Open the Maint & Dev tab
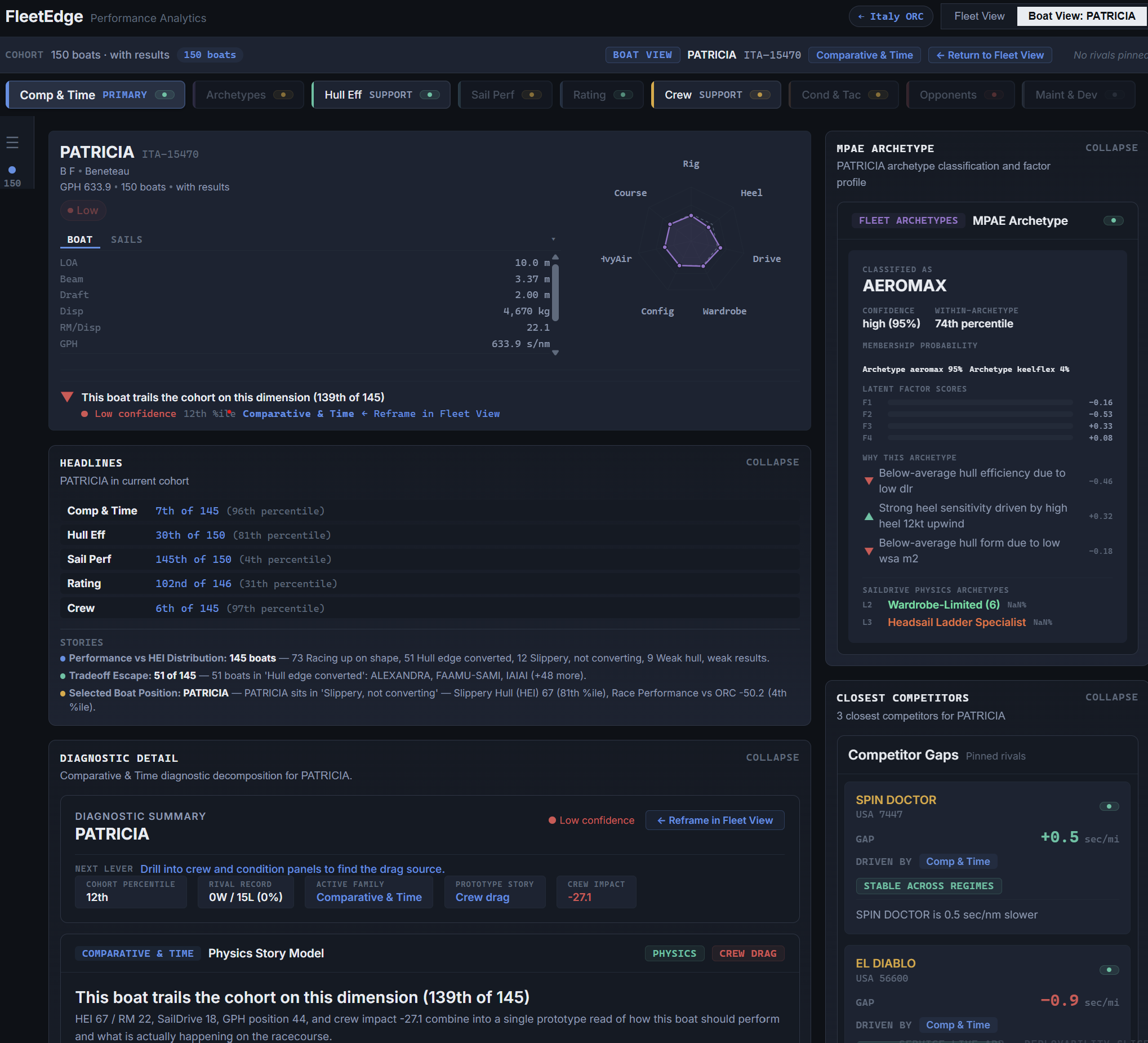The width and height of the screenshot is (1148, 1043). point(1078,95)
